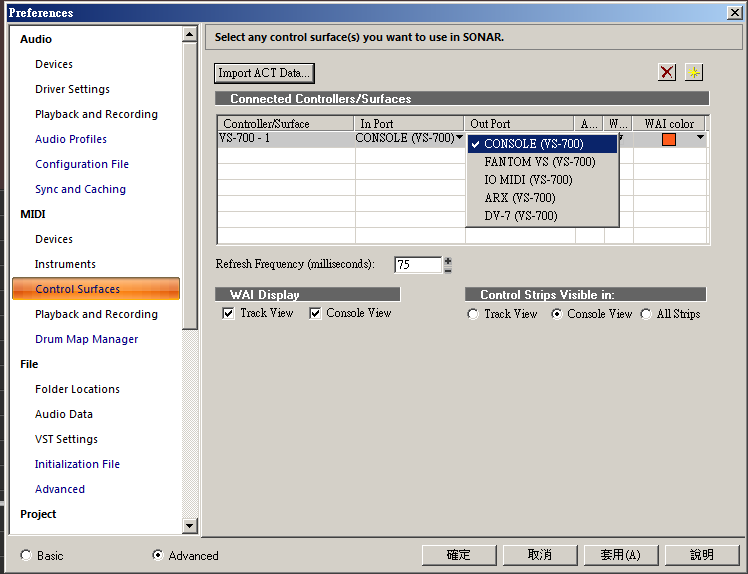Toggle the WAI Display Console View checkbox
This screenshot has height=574, width=748.
[315, 314]
